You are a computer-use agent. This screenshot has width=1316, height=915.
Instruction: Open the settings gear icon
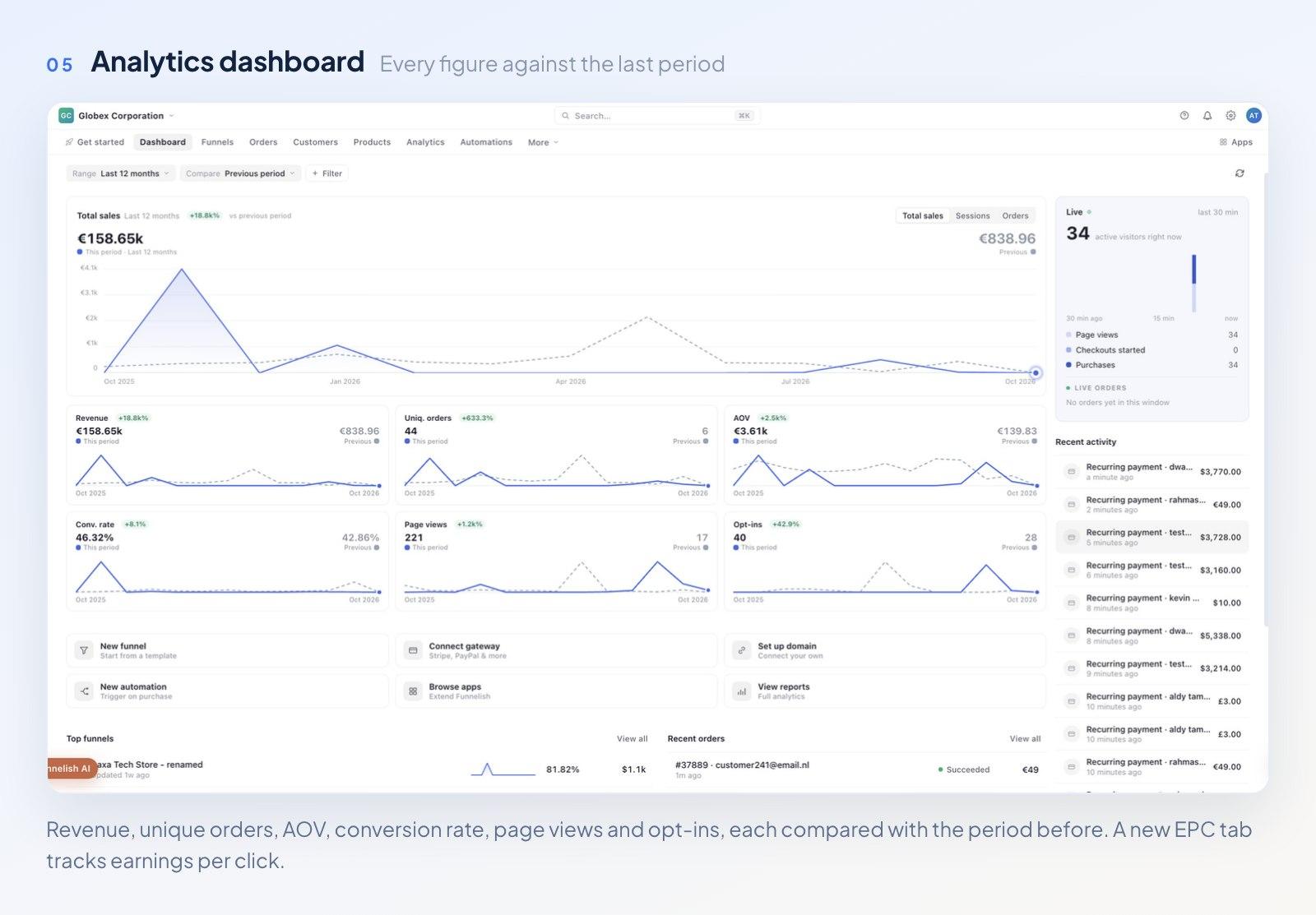pos(1230,116)
